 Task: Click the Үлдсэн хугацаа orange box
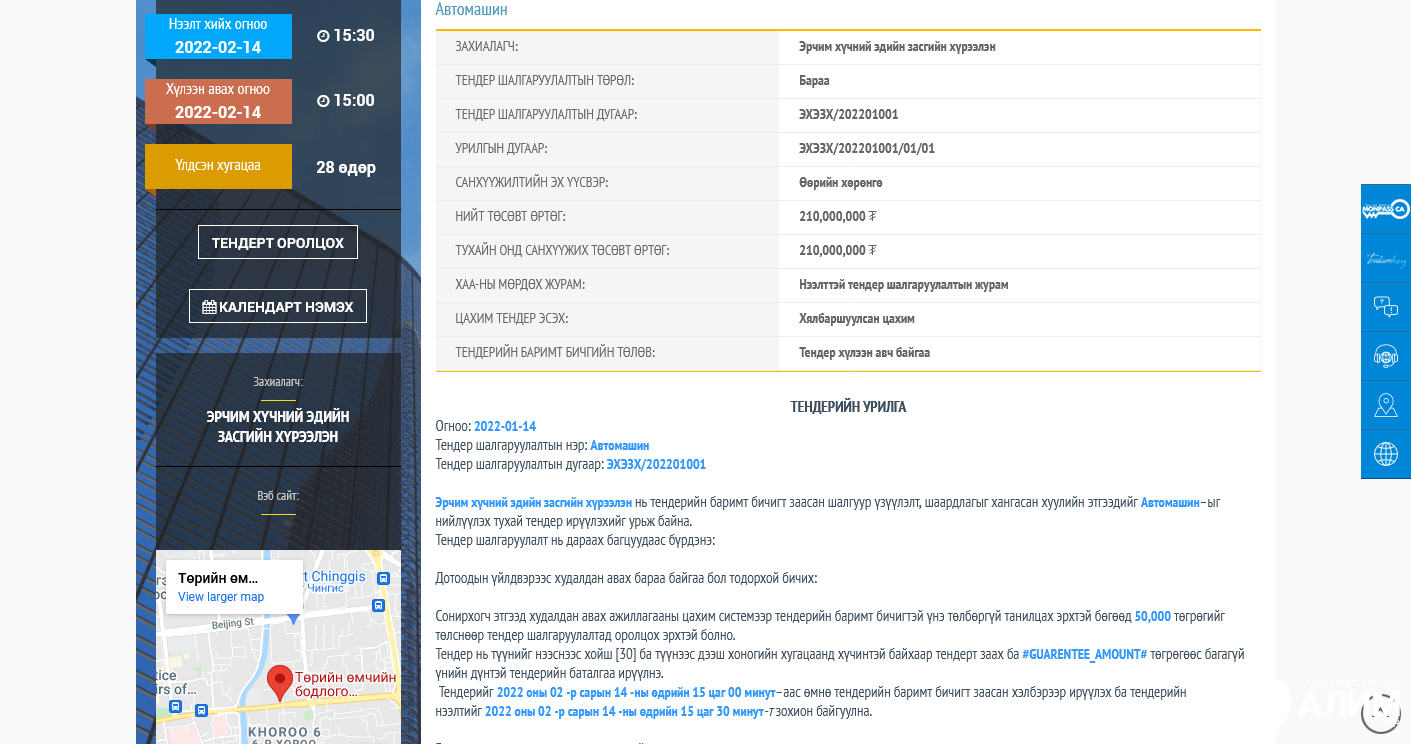tap(218, 166)
